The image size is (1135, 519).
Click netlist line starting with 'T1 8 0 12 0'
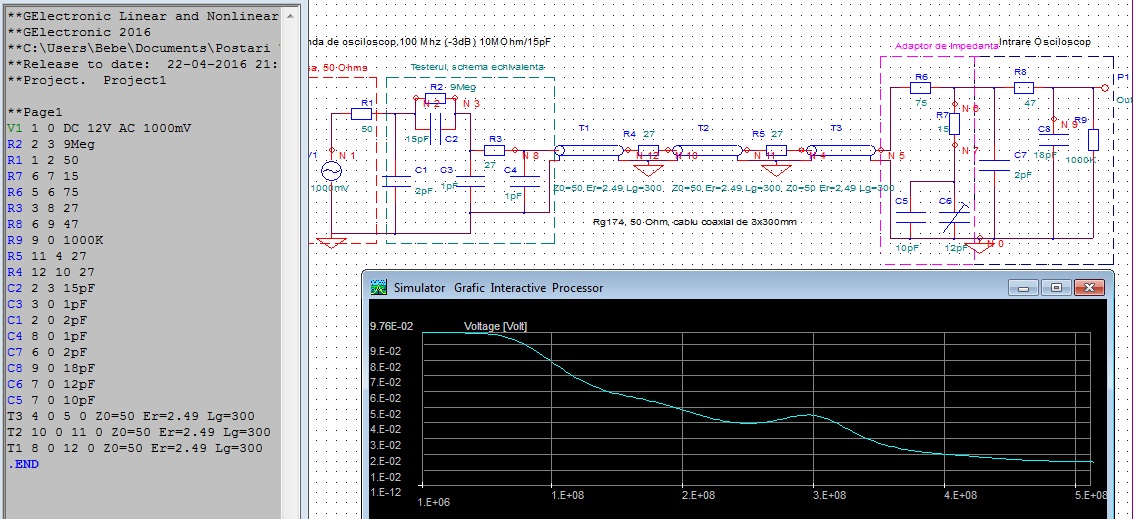(135, 448)
